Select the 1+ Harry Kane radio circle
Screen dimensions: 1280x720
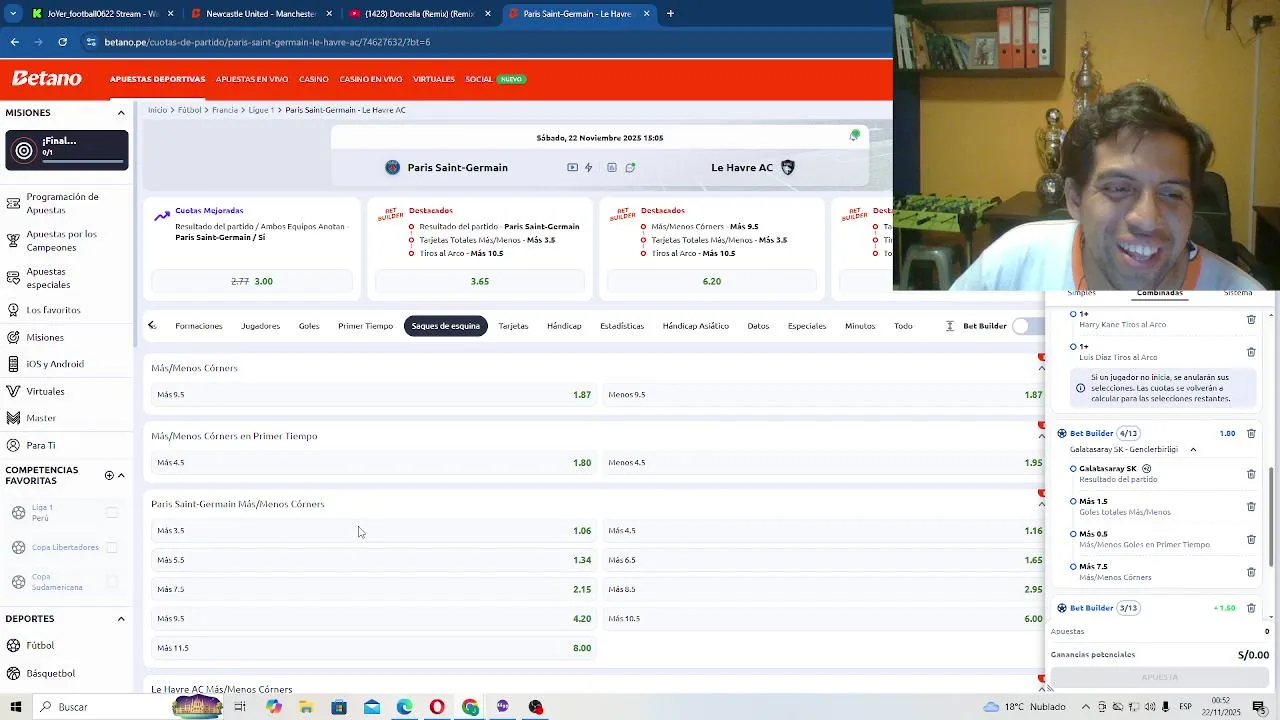pyautogui.click(x=1073, y=314)
